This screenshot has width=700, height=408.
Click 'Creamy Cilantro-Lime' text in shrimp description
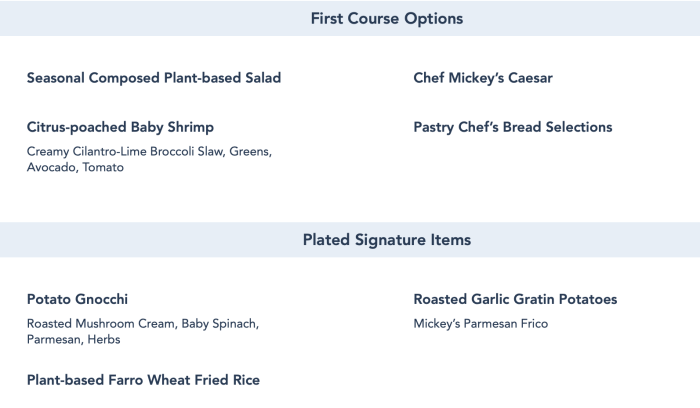[81, 152]
